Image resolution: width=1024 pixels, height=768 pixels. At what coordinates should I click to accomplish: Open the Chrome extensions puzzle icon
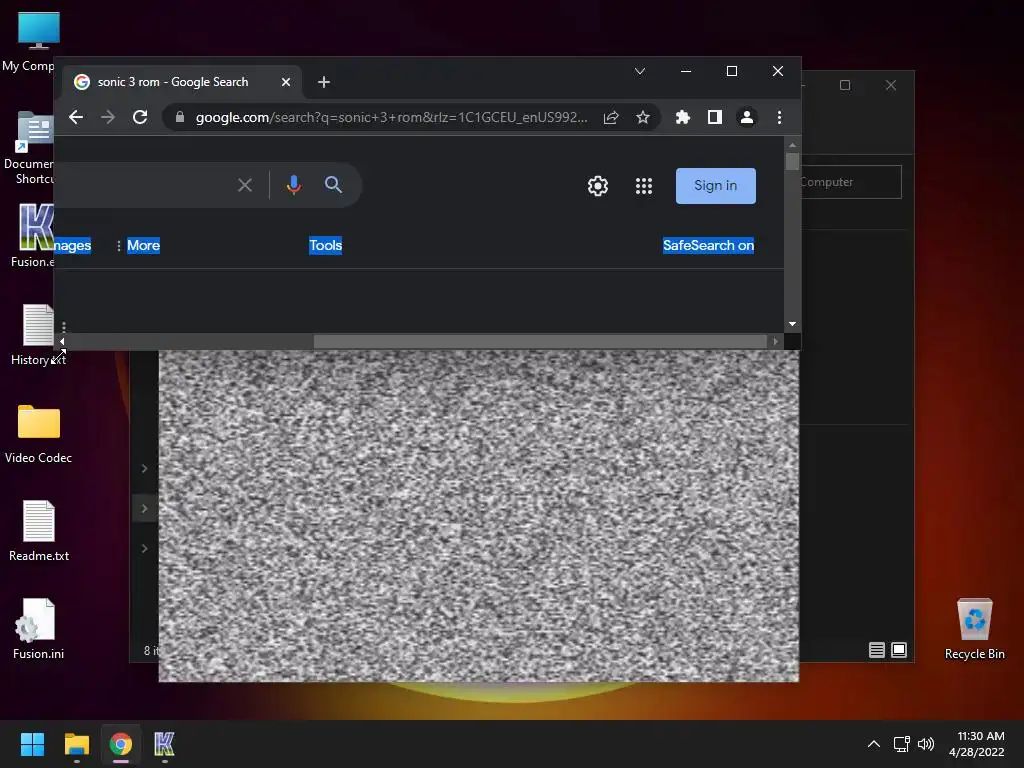click(683, 117)
